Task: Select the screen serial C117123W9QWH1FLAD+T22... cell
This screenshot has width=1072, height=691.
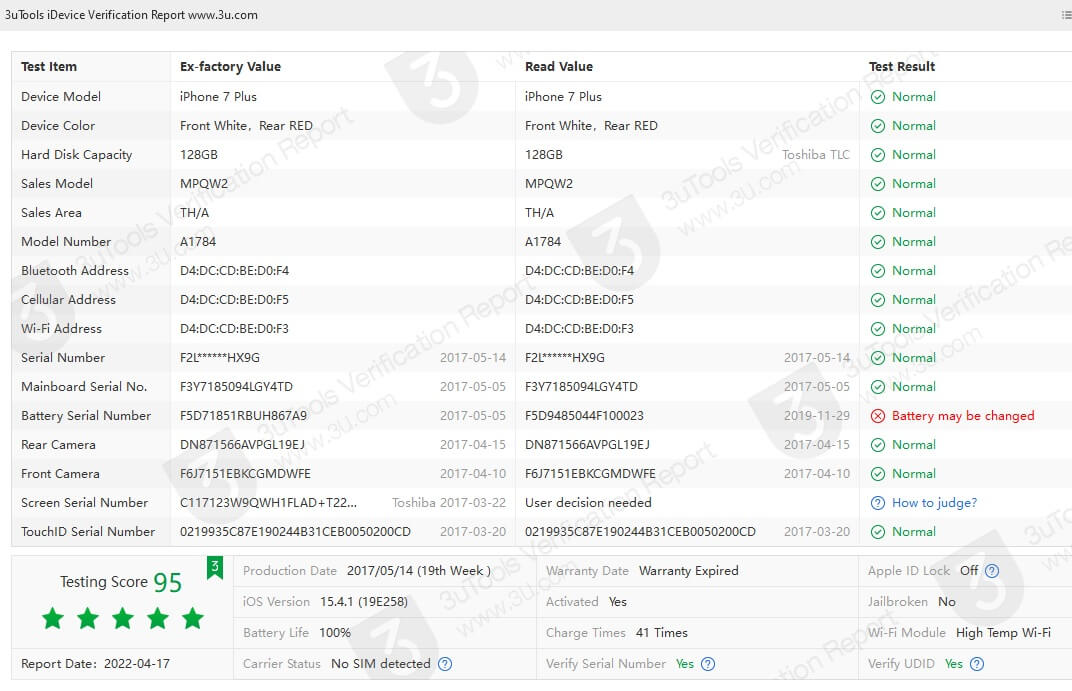Action: tap(268, 502)
